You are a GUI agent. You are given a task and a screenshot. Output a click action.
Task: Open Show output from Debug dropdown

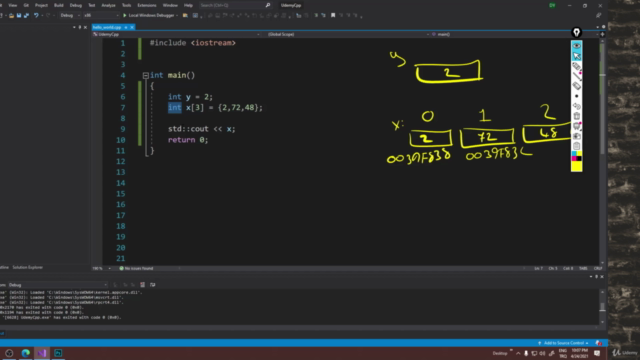coord(57,285)
